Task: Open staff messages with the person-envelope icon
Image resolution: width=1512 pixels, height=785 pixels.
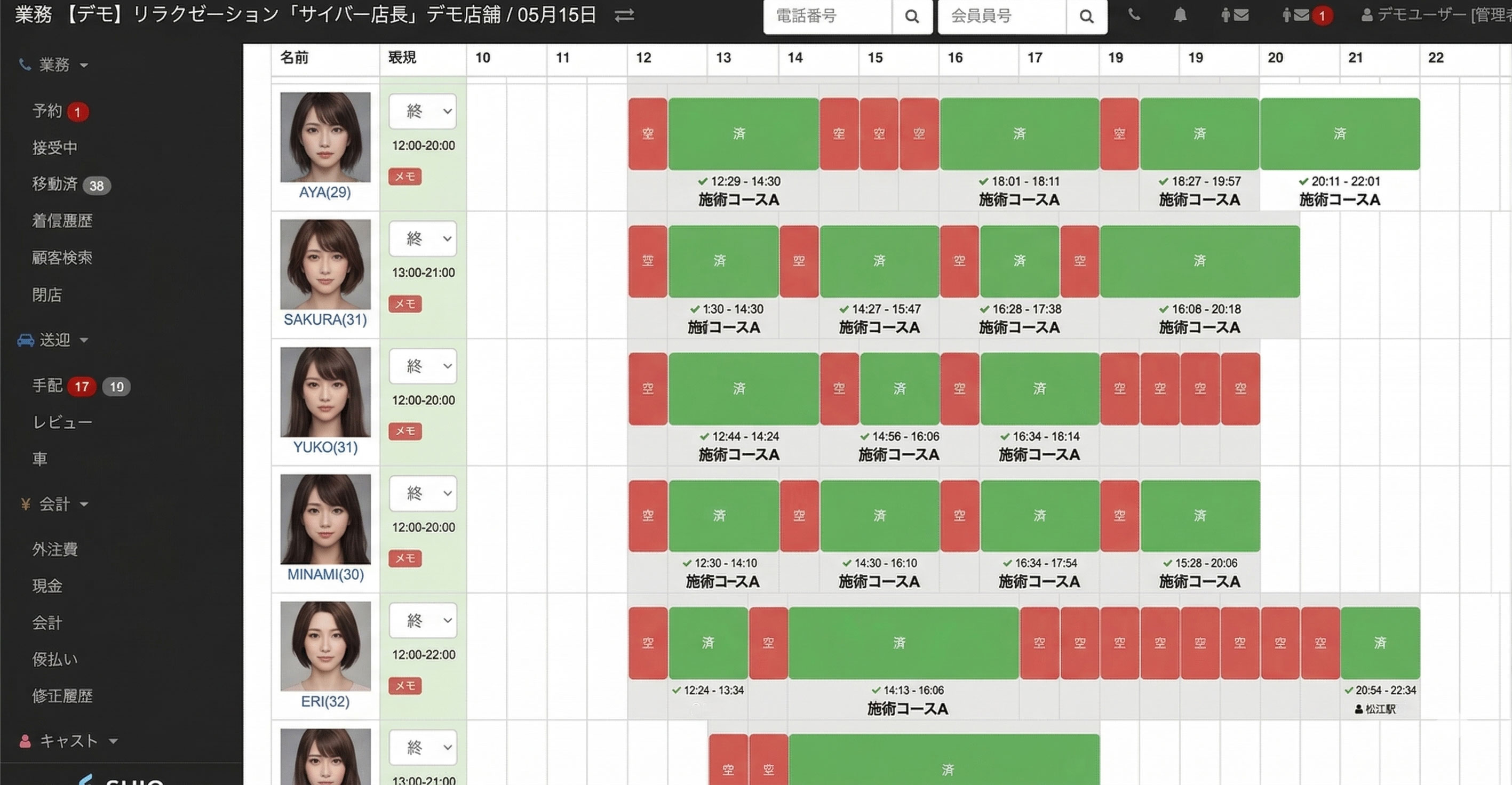Action: tap(1236, 15)
